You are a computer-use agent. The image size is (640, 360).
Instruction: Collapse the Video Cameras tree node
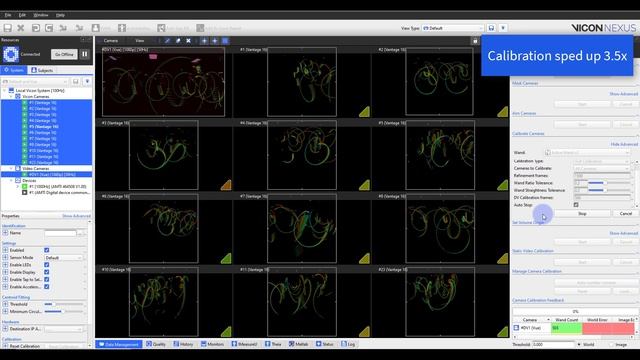11,168
